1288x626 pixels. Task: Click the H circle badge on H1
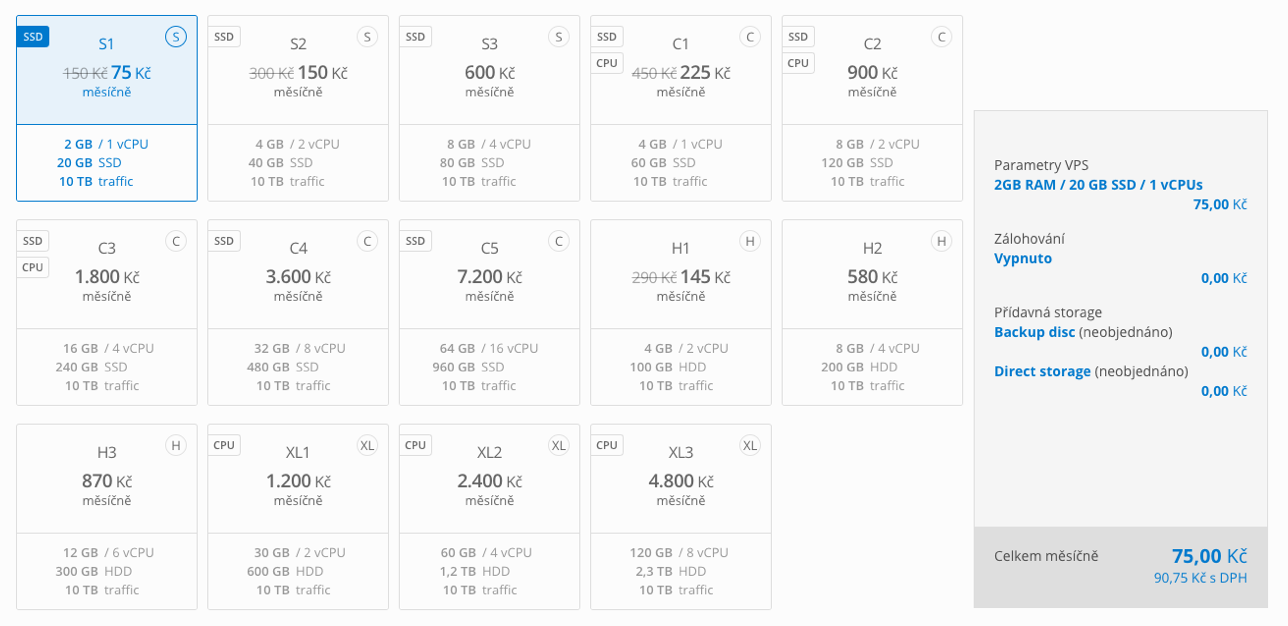tap(750, 241)
